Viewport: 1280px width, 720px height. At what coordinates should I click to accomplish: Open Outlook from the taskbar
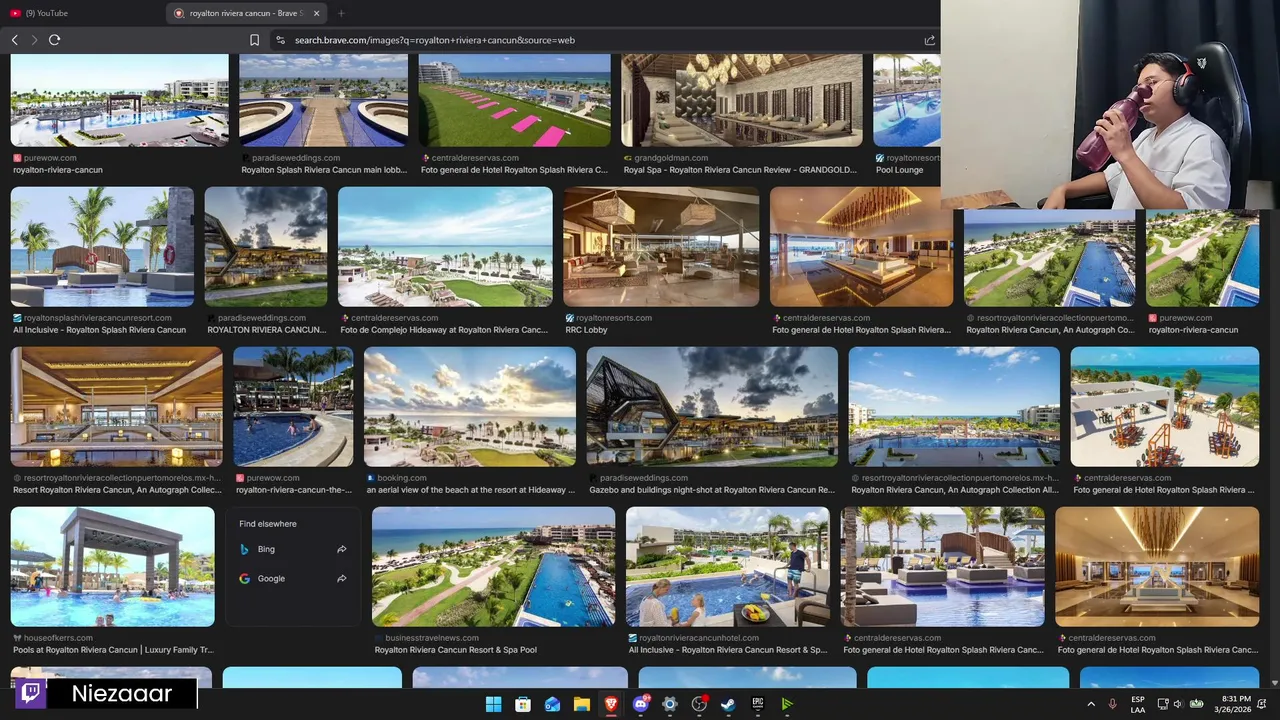click(x=552, y=704)
